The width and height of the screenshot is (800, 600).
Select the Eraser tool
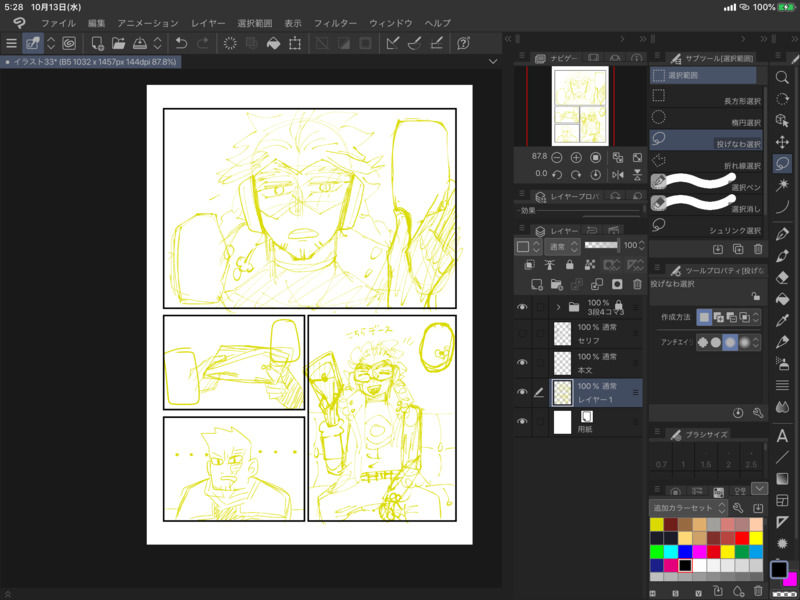point(782,278)
